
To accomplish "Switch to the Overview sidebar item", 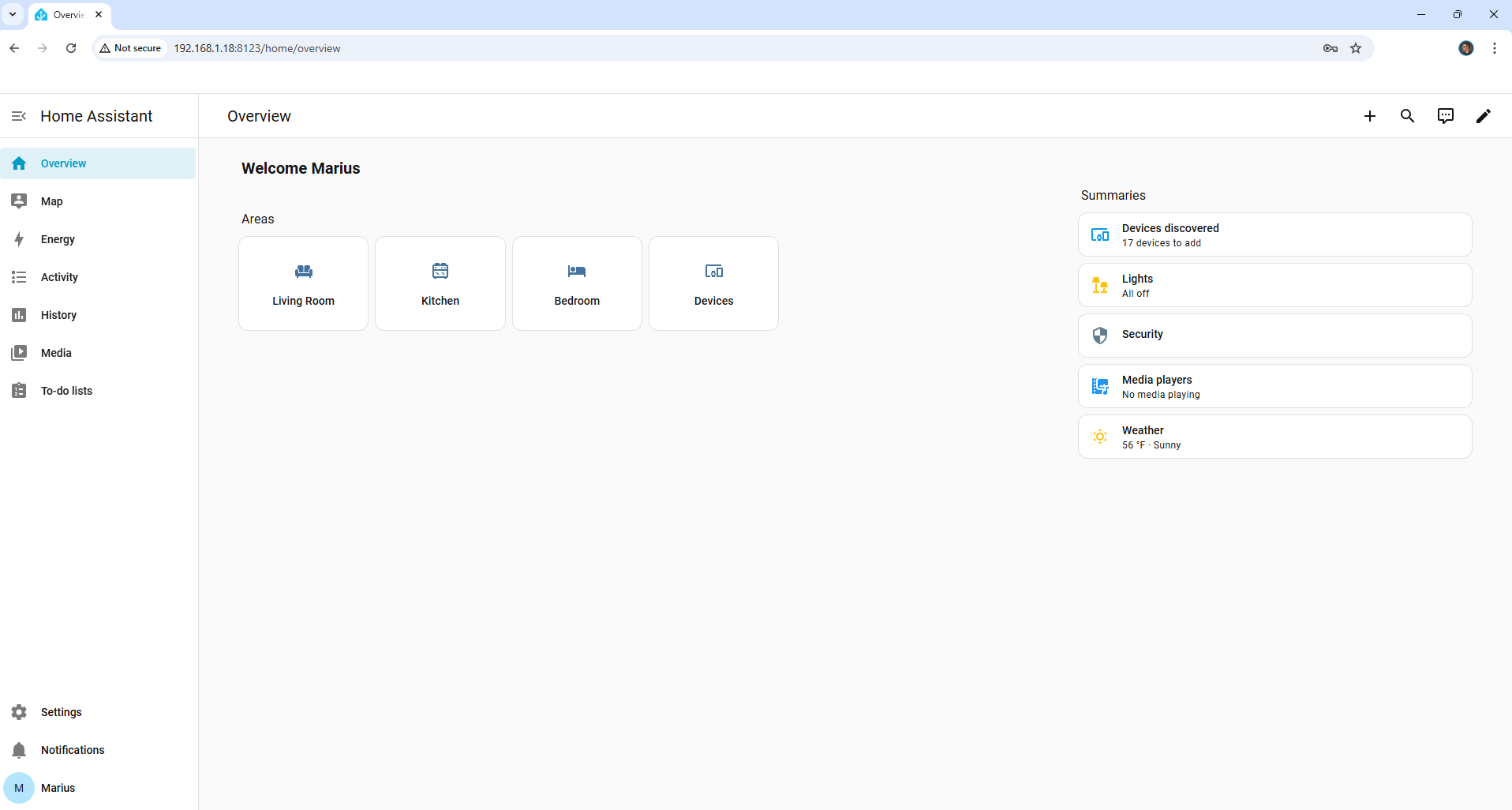I will pos(63,163).
